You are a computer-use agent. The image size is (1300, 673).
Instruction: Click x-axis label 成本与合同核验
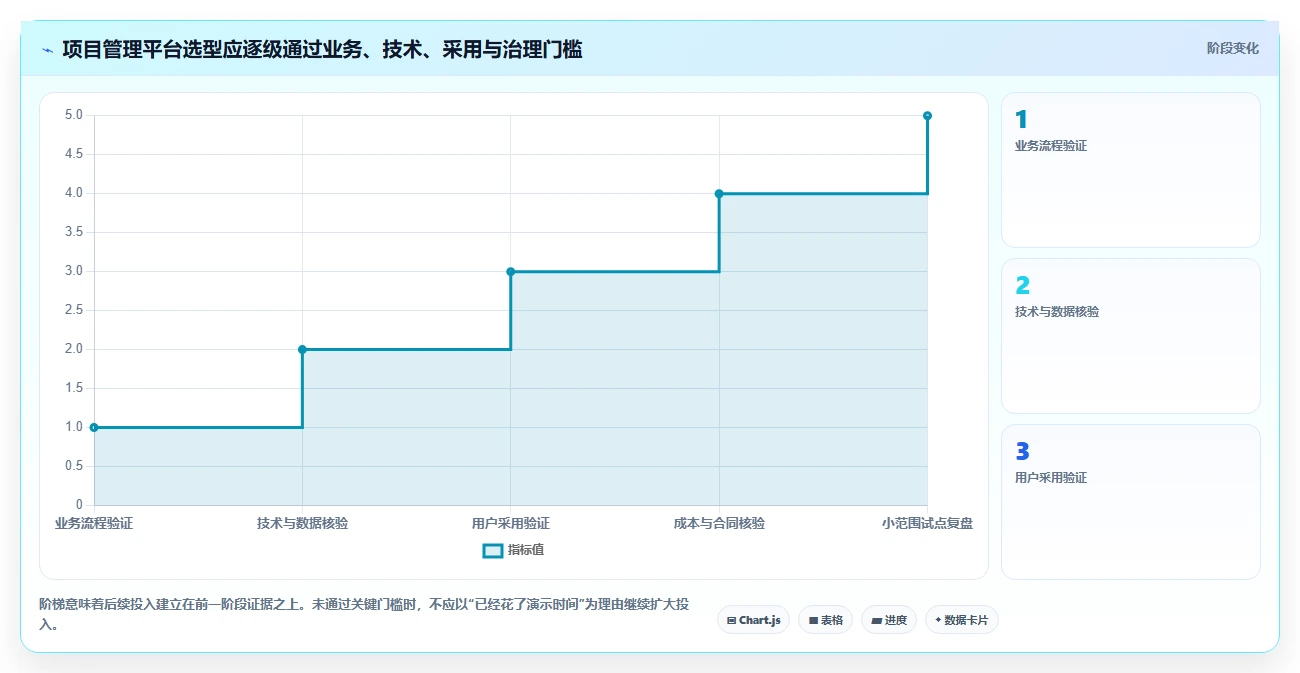tap(719, 523)
